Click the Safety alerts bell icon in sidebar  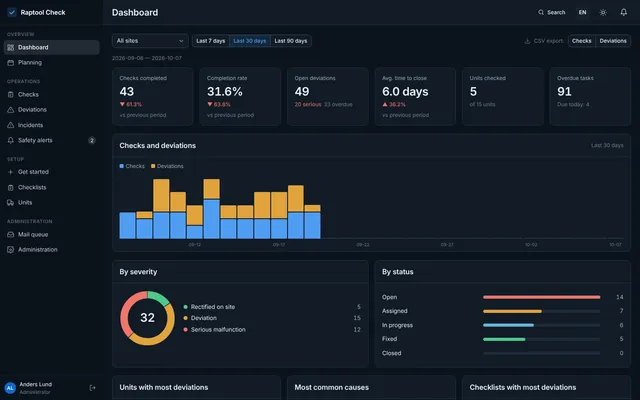(x=11, y=140)
